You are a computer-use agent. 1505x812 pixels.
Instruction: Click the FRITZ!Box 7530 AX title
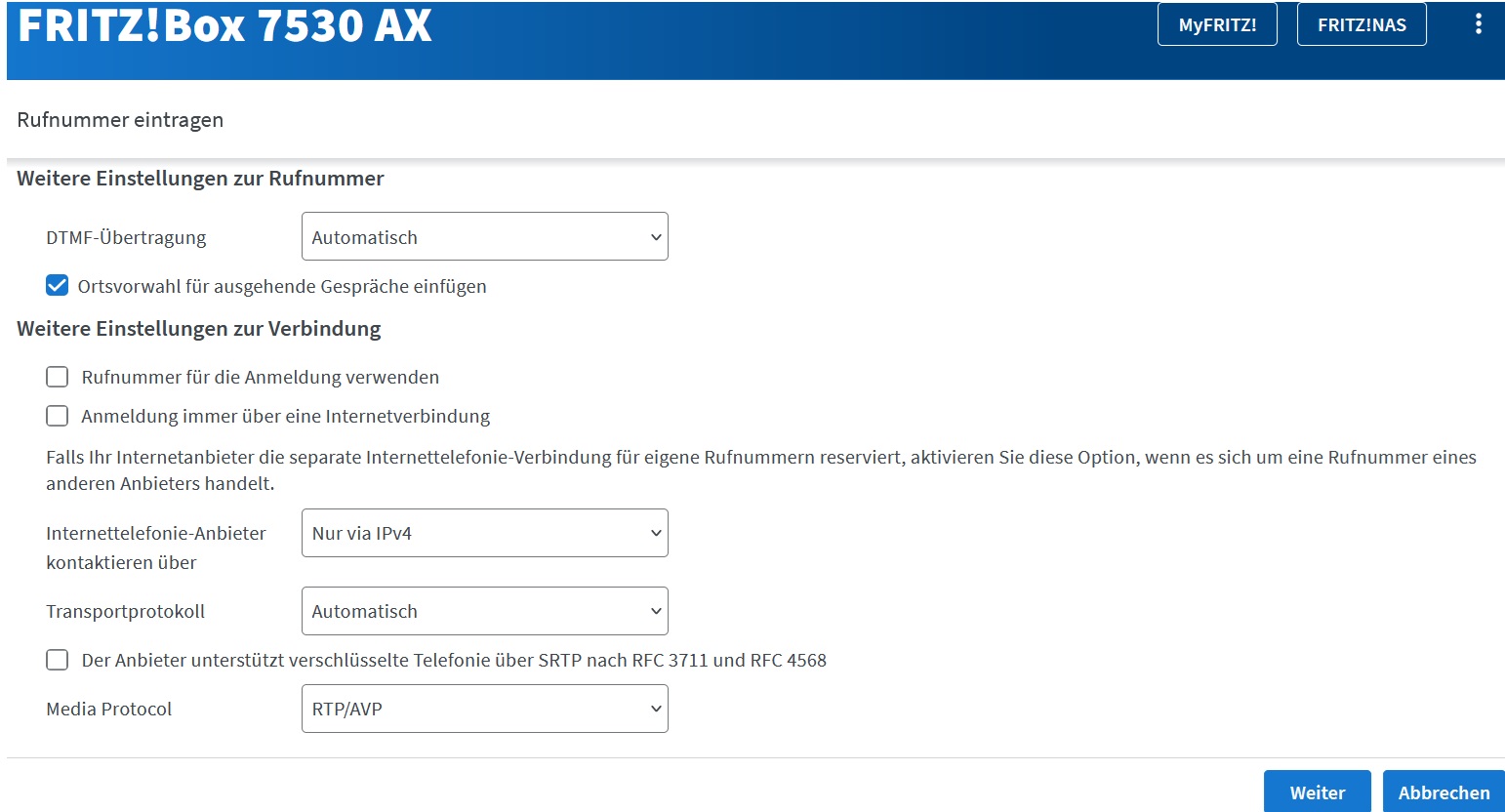224,24
